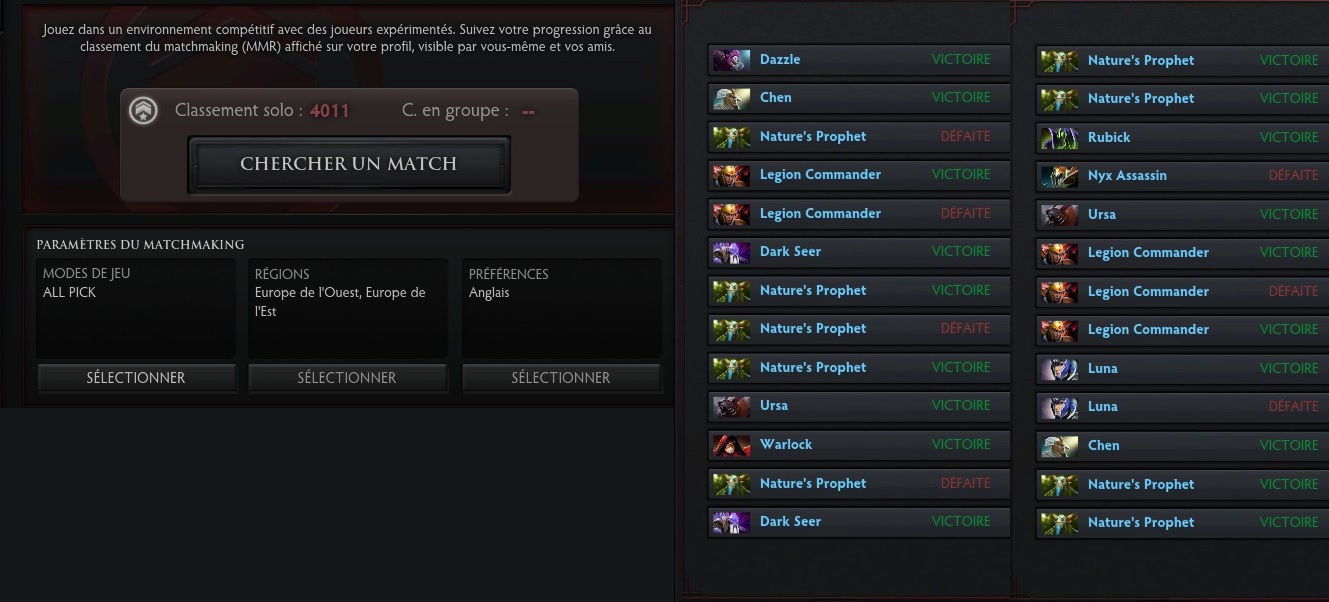Click the solo ranking badge icon

coord(144,111)
